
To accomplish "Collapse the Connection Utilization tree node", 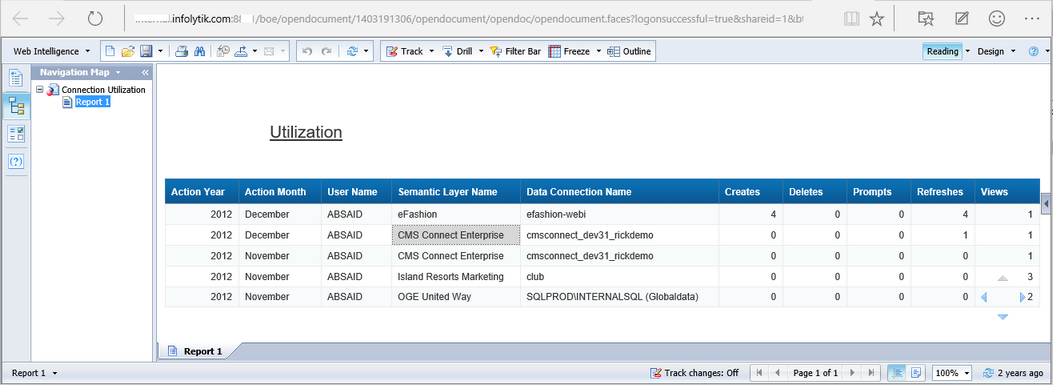I will (x=40, y=89).
